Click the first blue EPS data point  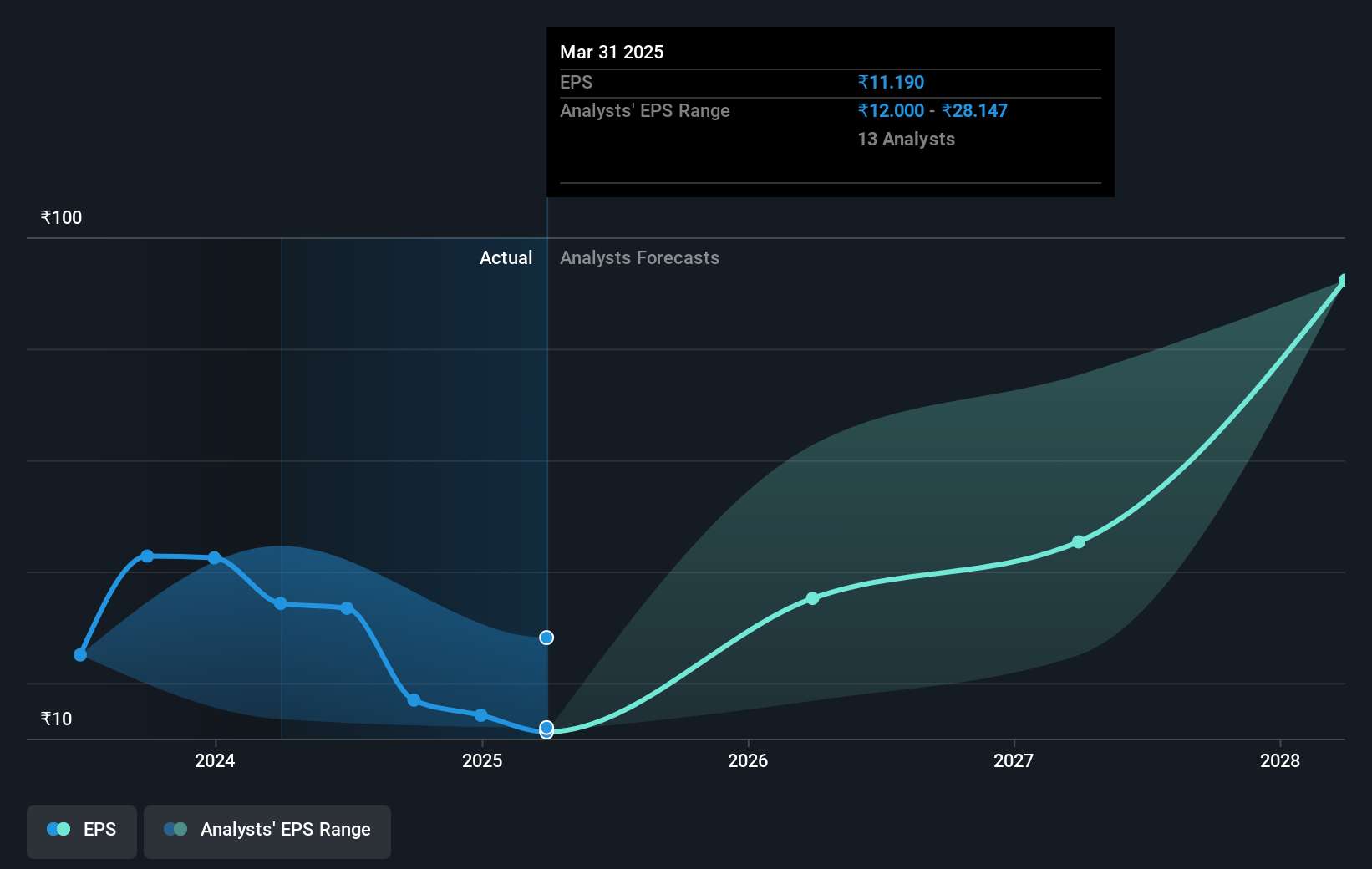click(79, 654)
